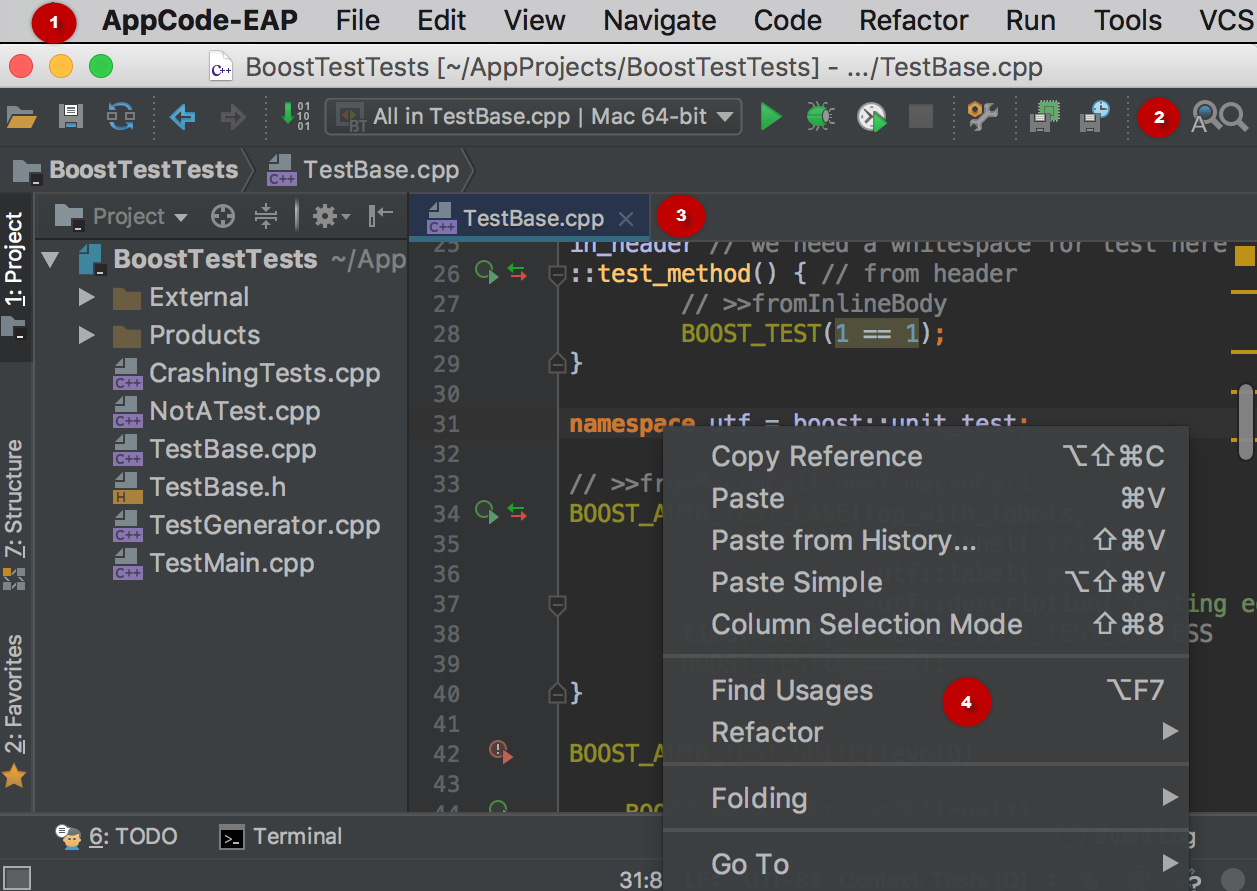Open build settings with the wrench icon
Viewport: 1257px width, 891px height.
click(x=982, y=117)
